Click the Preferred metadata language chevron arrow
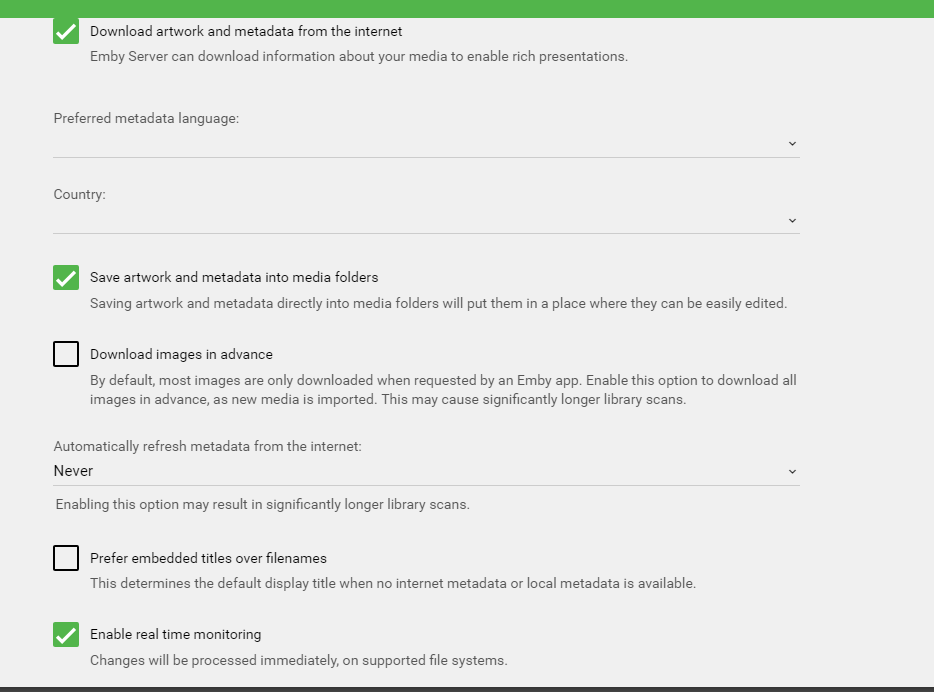Screen dimensions: 934x692 pos(792,144)
